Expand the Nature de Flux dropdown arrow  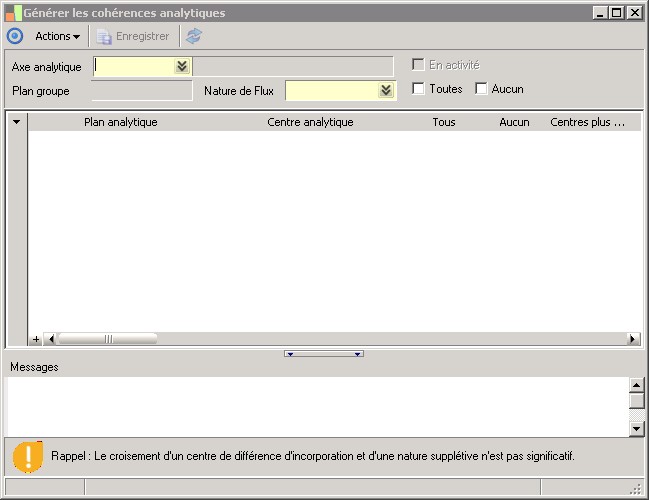pyautogui.click(x=386, y=90)
